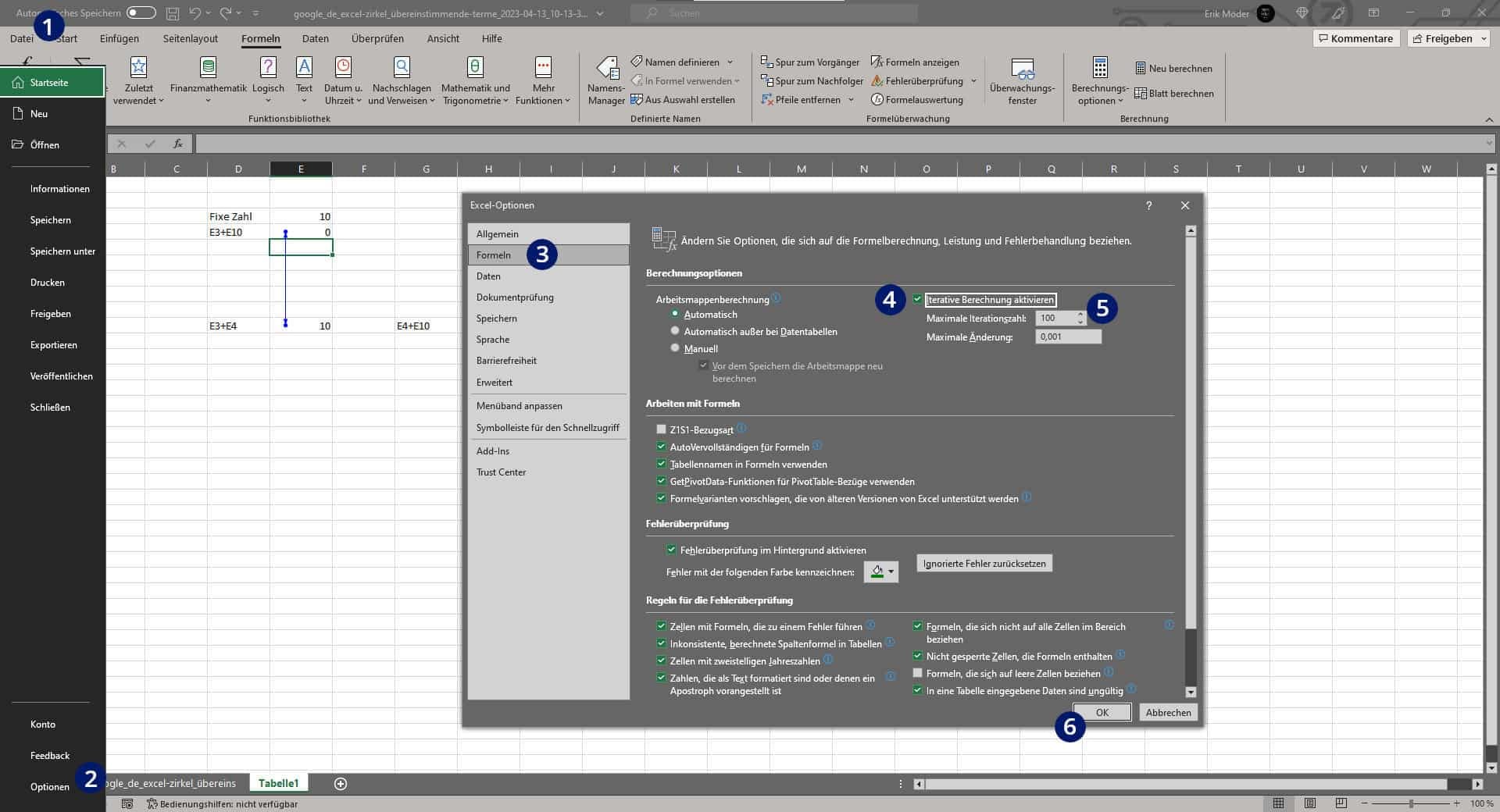Click Spur zum Vorgänger

pyautogui.click(x=809, y=62)
